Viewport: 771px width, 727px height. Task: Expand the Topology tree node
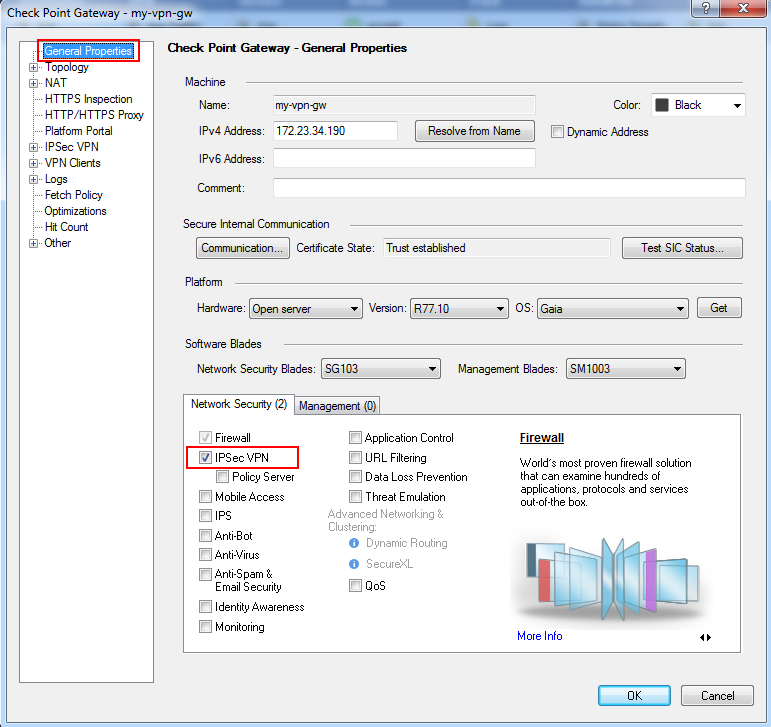(33, 67)
